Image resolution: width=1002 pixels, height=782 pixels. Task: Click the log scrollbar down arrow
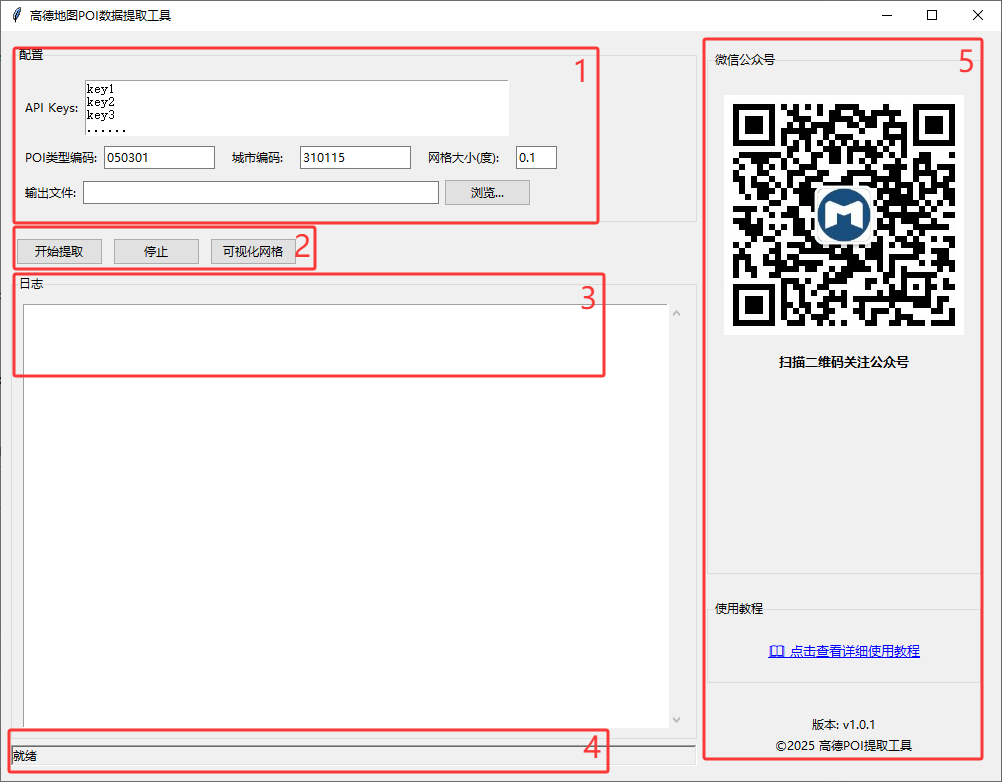677,718
